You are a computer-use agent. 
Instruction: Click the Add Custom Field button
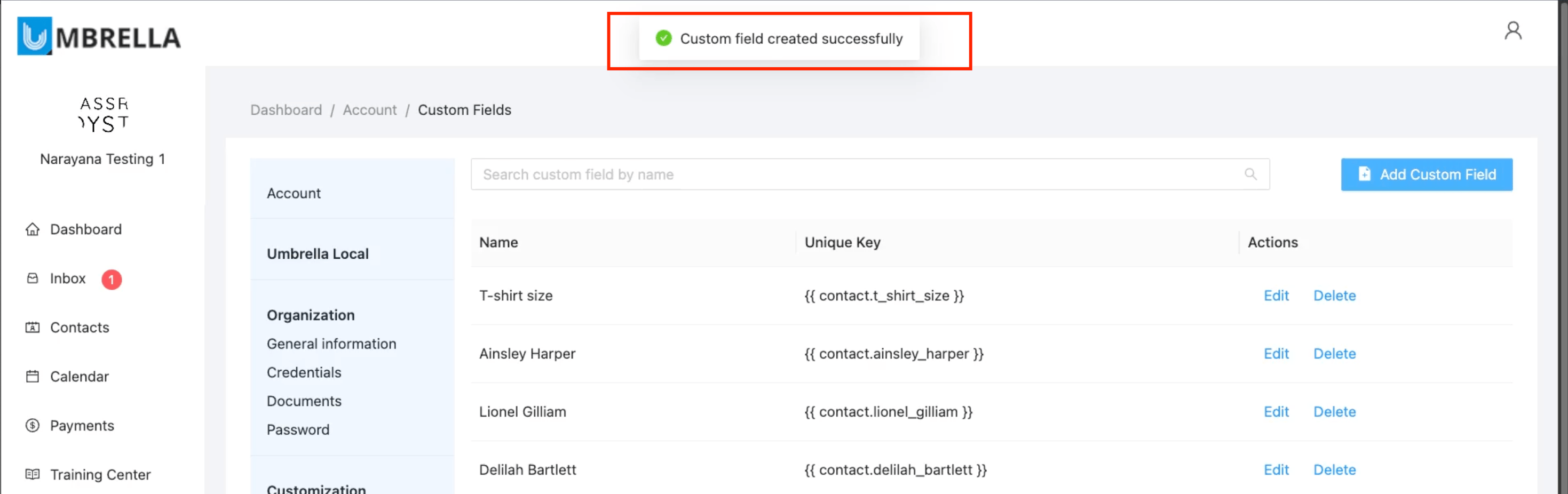point(1426,174)
